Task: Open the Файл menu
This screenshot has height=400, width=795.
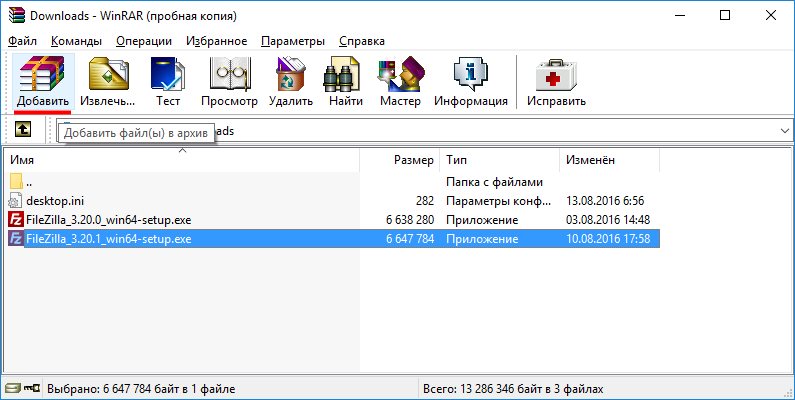Action: 23,41
